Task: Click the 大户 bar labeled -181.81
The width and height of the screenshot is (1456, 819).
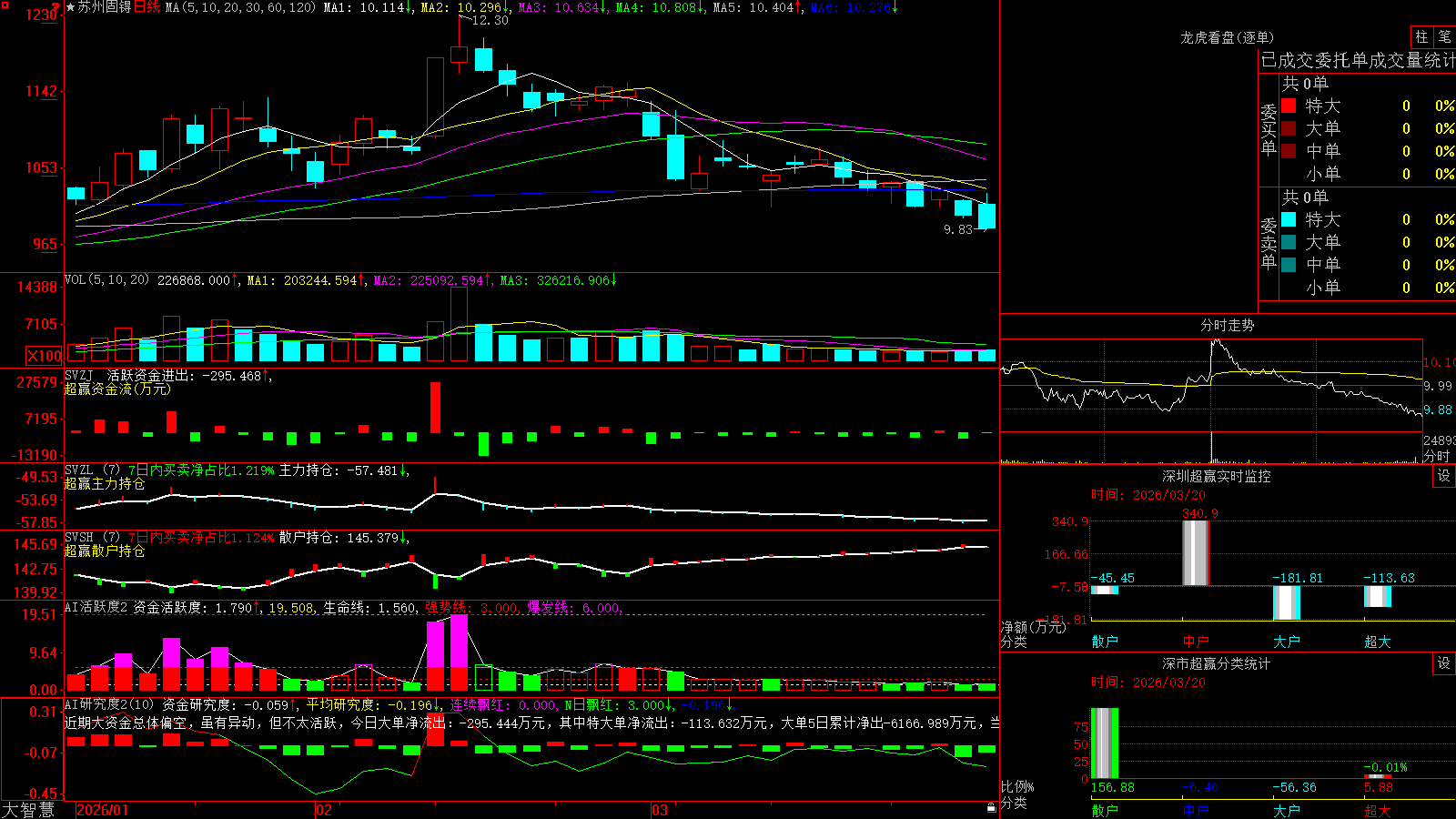Action: 1287,602
